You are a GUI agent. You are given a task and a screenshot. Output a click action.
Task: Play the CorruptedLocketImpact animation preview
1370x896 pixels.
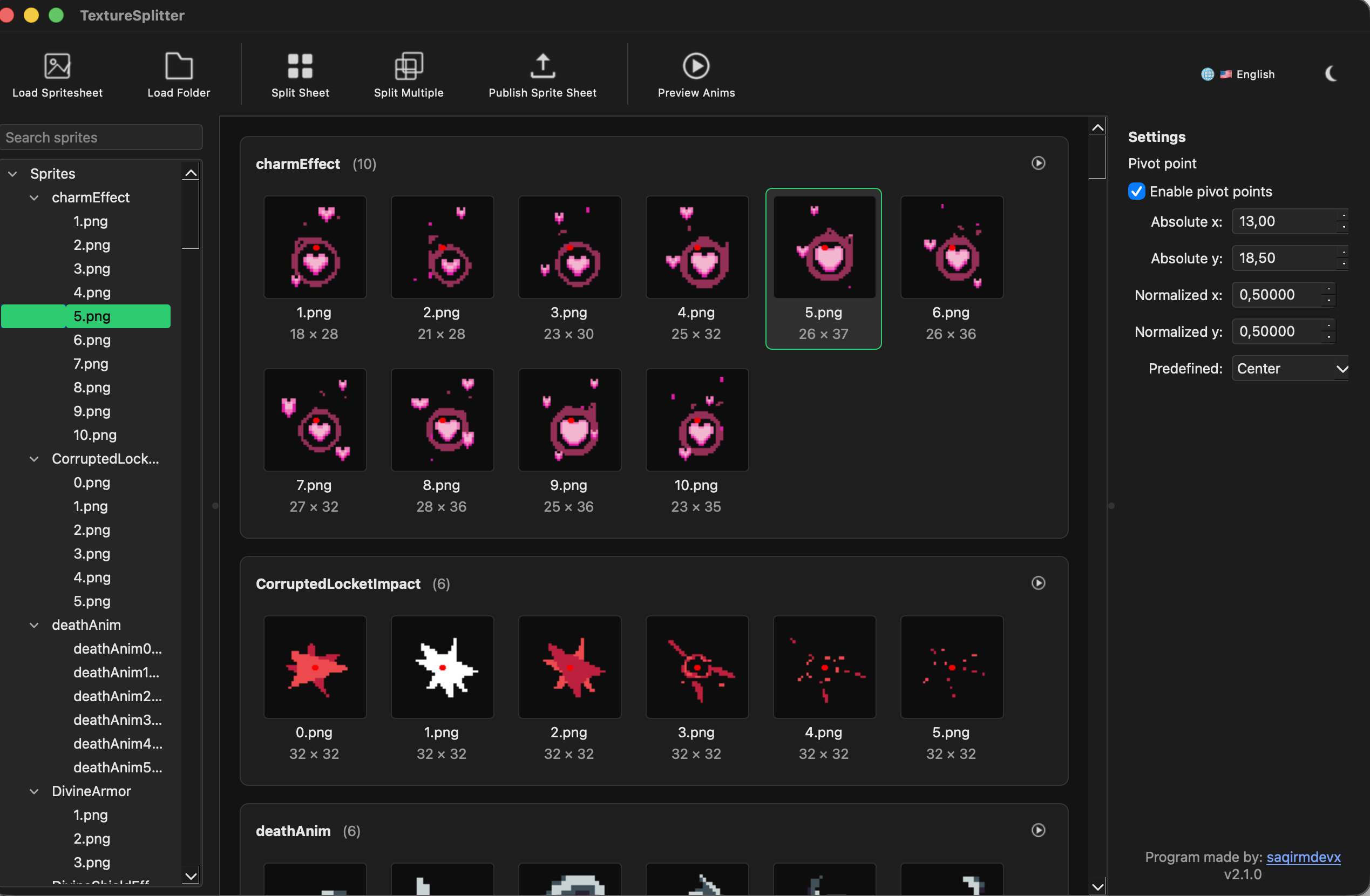[1038, 583]
